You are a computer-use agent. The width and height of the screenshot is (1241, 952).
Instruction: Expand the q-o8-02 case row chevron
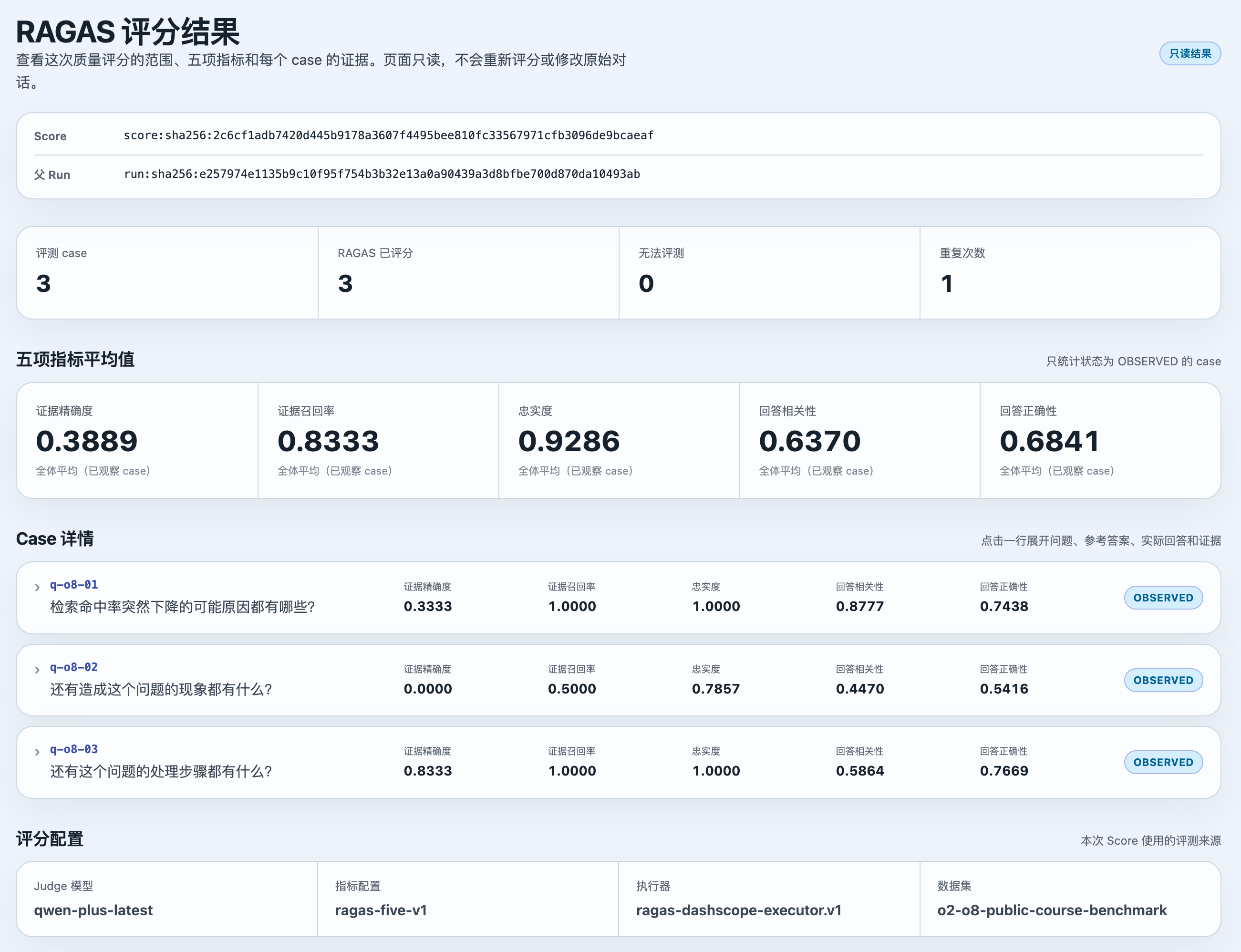[37, 670]
